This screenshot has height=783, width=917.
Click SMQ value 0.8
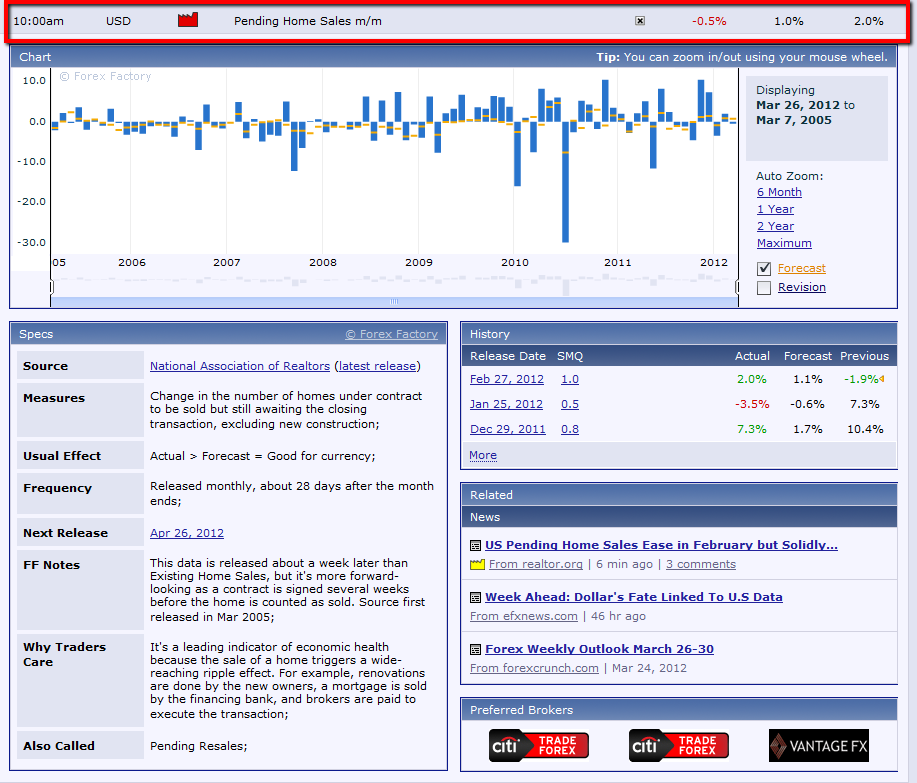click(x=570, y=429)
